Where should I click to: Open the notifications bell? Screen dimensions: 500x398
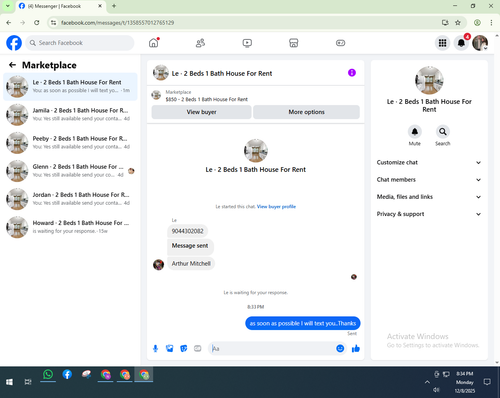(461, 43)
